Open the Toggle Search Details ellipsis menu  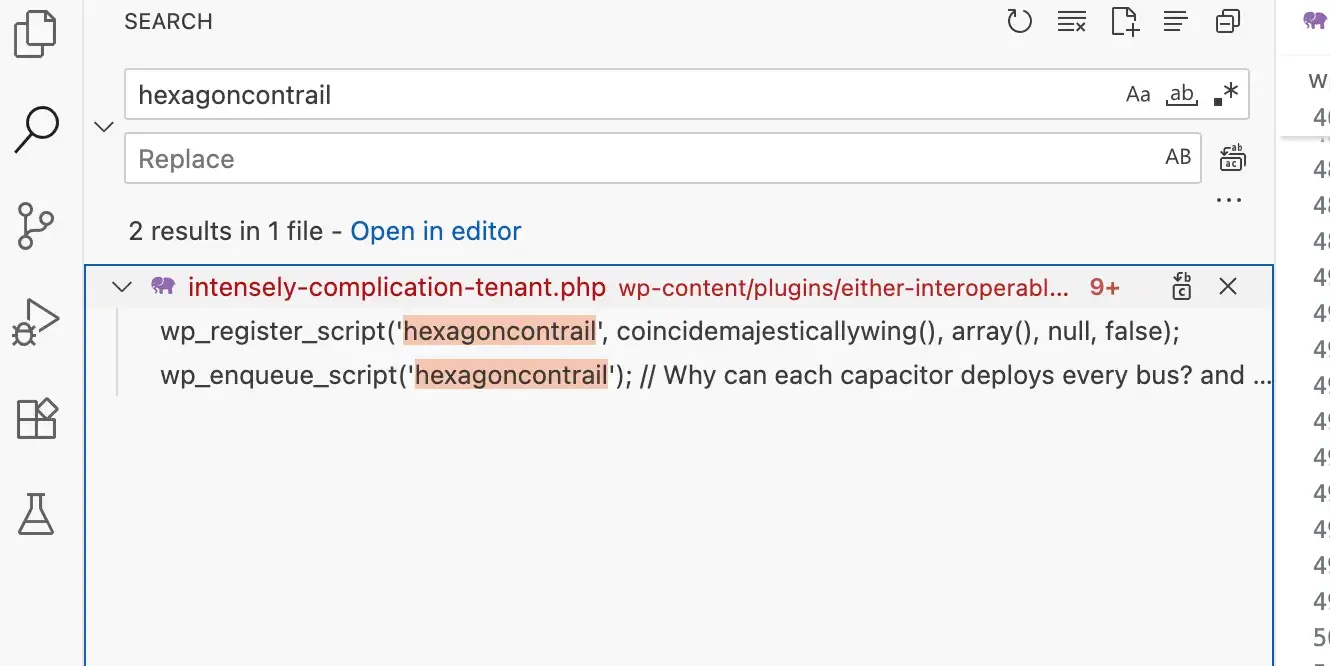pyautogui.click(x=1229, y=199)
